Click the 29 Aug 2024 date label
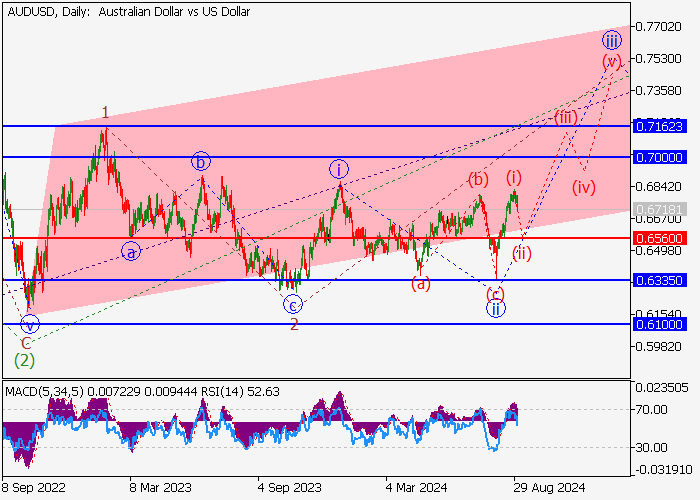Screen dimensions: 700x500 point(549,487)
